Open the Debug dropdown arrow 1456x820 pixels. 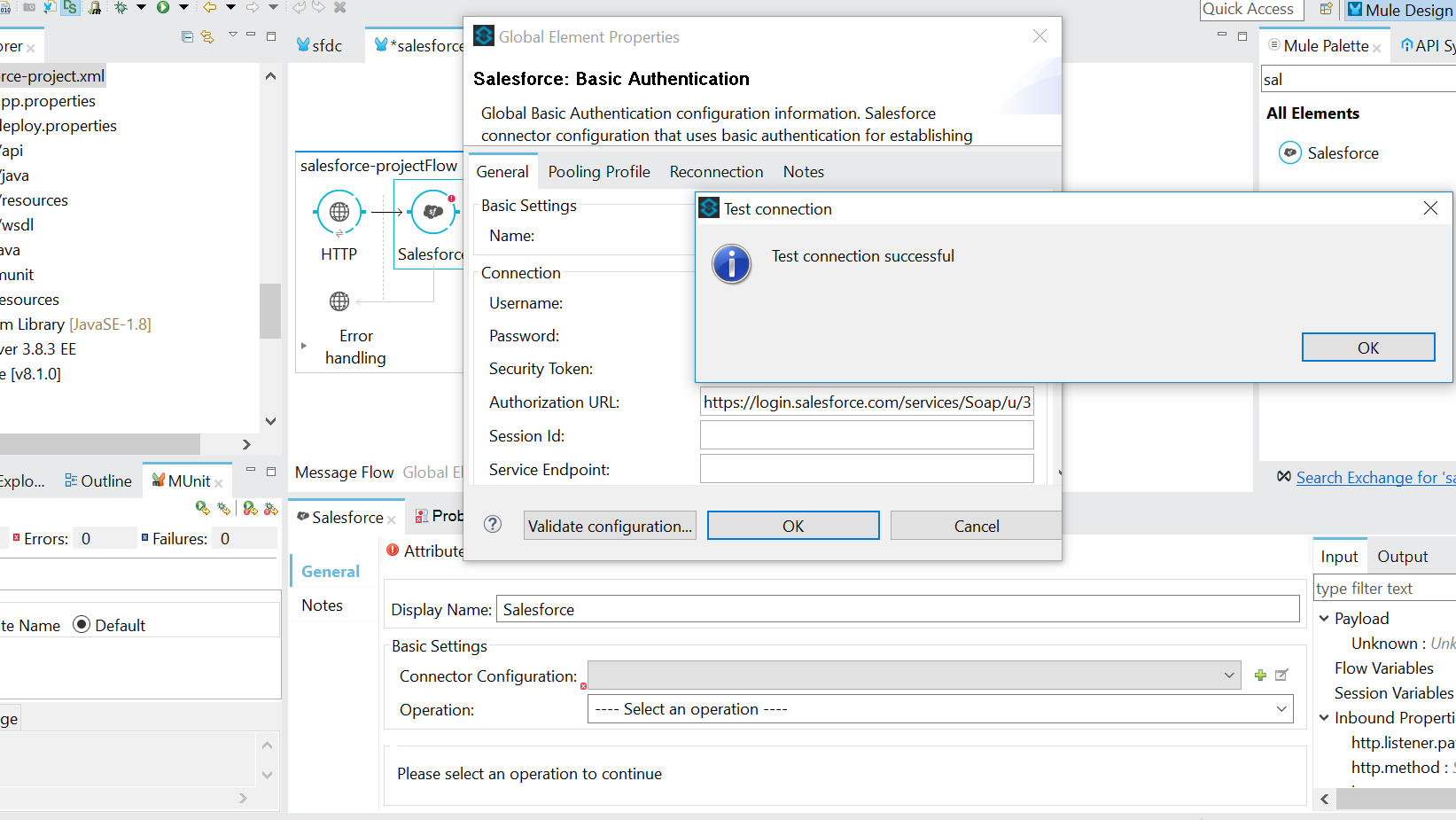[141, 7]
